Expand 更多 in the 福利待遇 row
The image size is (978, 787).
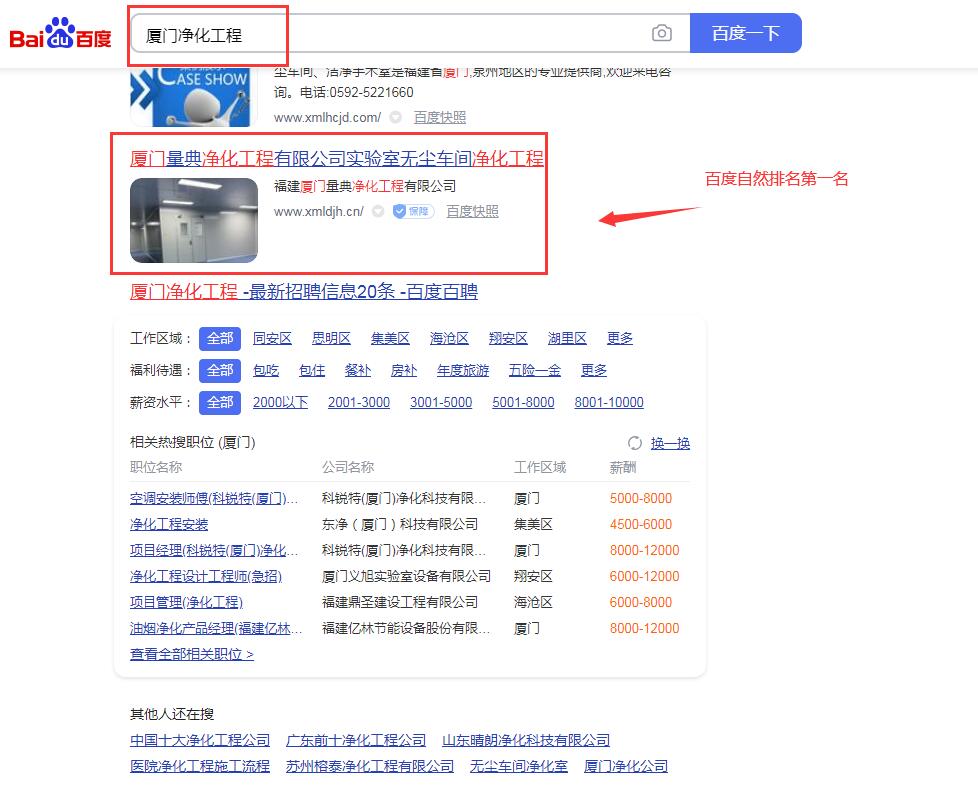[594, 371]
